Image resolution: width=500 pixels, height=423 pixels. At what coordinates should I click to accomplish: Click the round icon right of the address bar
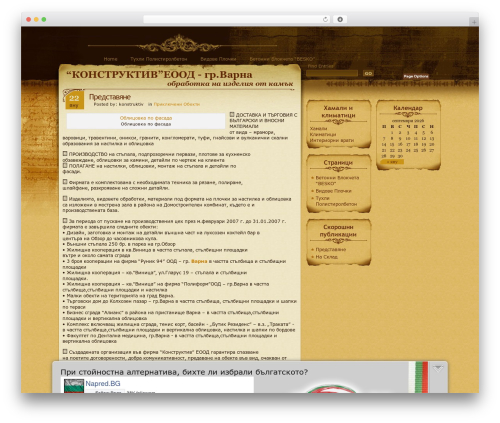tap(340, 20)
